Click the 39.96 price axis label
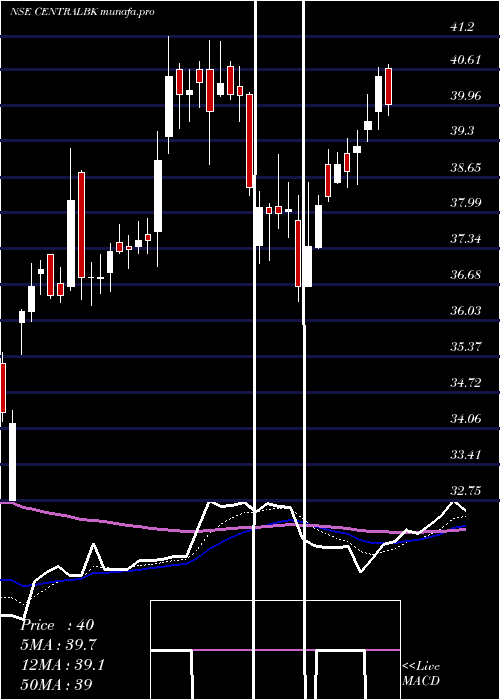This screenshot has height=700, width=500. [466, 96]
